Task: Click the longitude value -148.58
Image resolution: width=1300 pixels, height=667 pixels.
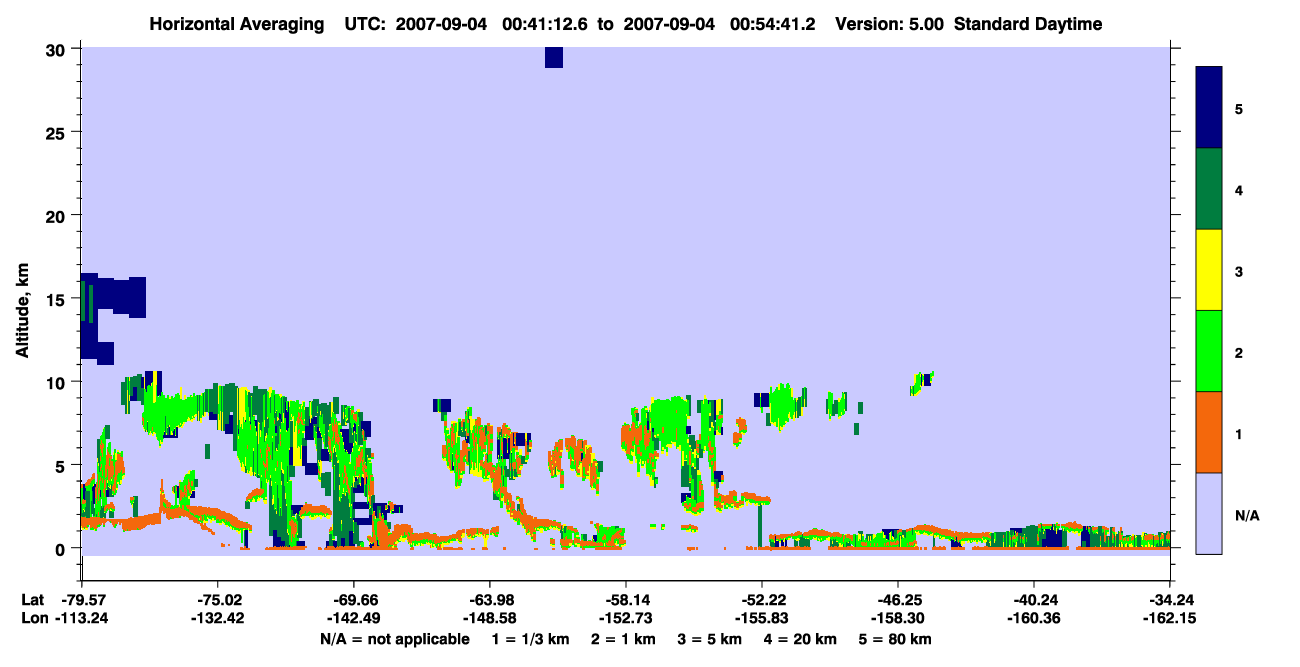Action: coord(489,618)
